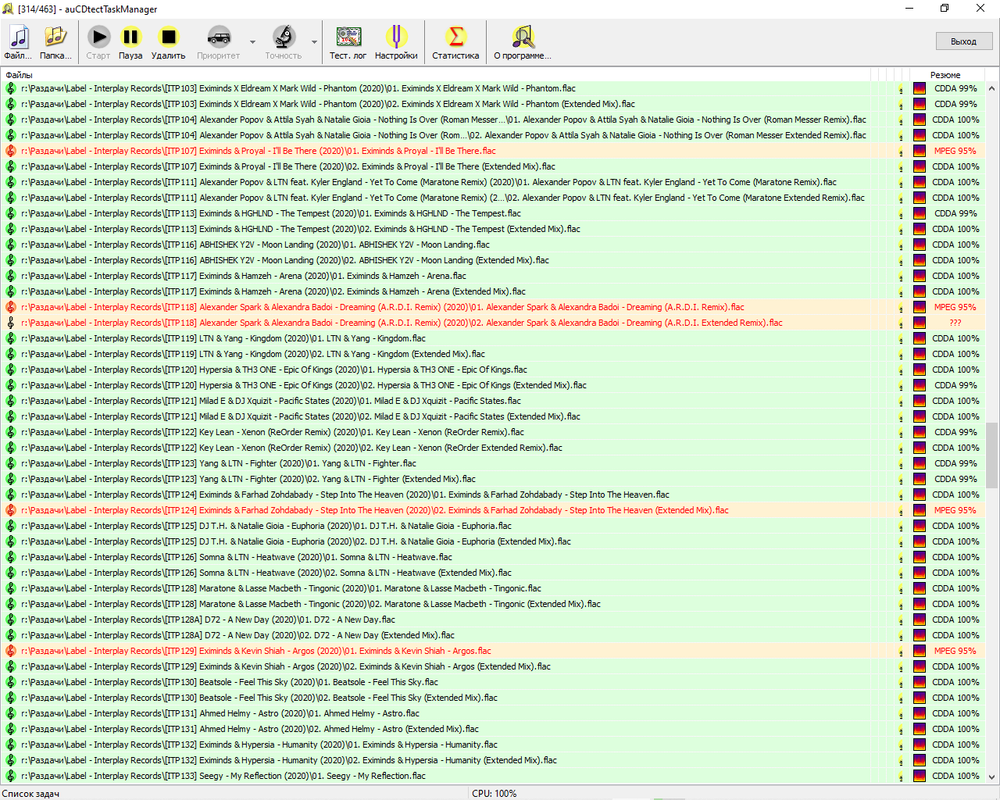Click spectrum icon of Dreaming (A.R.D.I. Remix).flac
This screenshot has width=1000, height=800.
[x=919, y=307]
